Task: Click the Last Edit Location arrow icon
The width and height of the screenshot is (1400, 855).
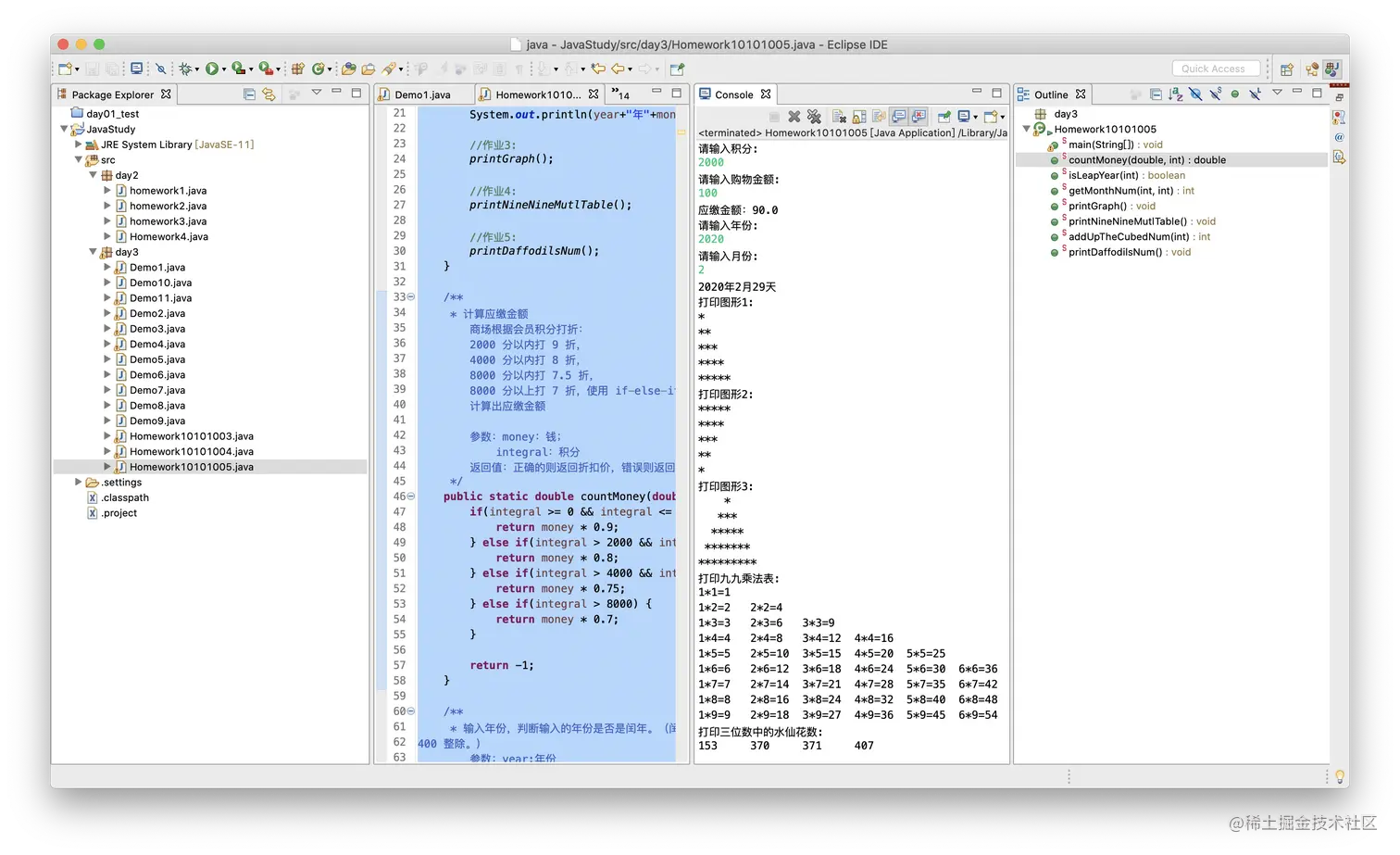Action: (599, 69)
